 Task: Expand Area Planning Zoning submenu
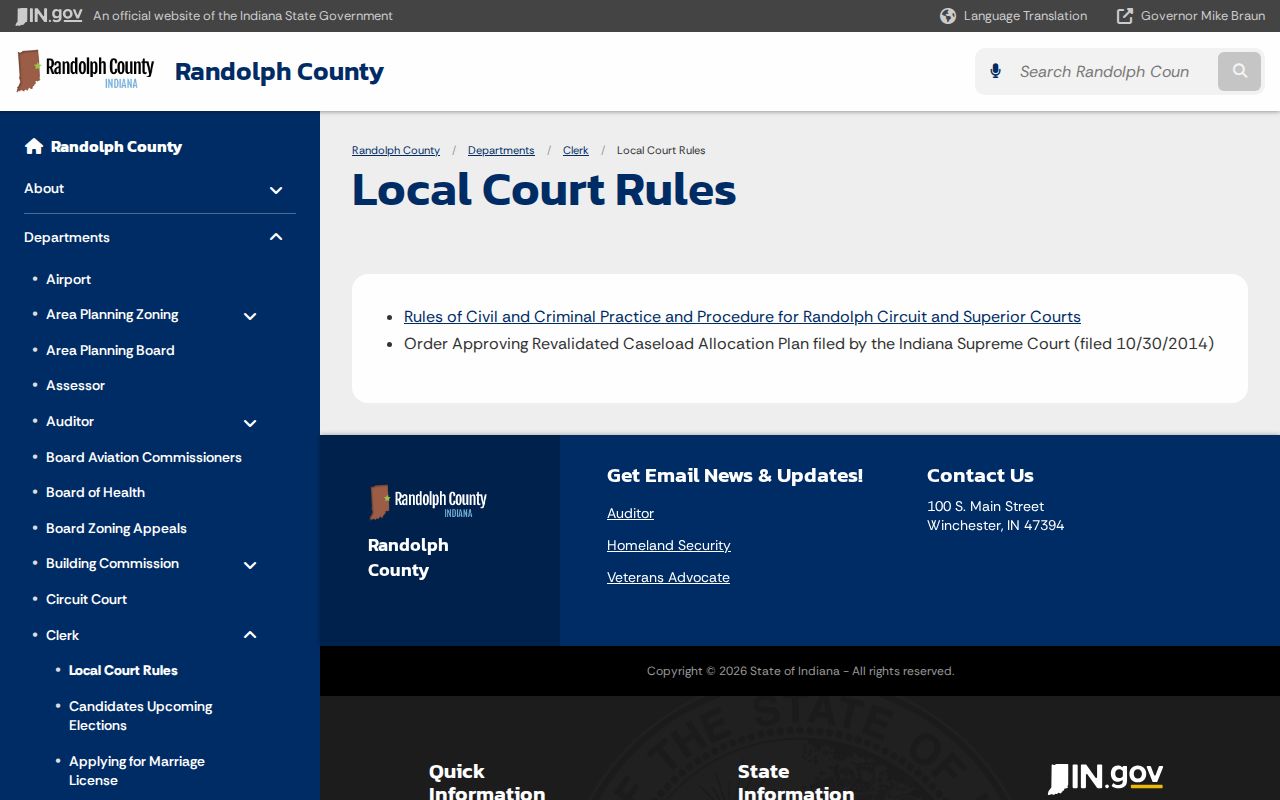point(250,316)
